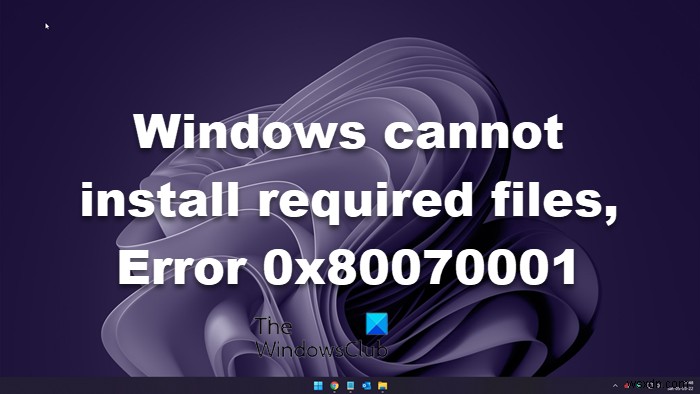Viewport: 700px width, 394px height.
Task: Open File Explorer from the taskbar
Action: (383, 386)
